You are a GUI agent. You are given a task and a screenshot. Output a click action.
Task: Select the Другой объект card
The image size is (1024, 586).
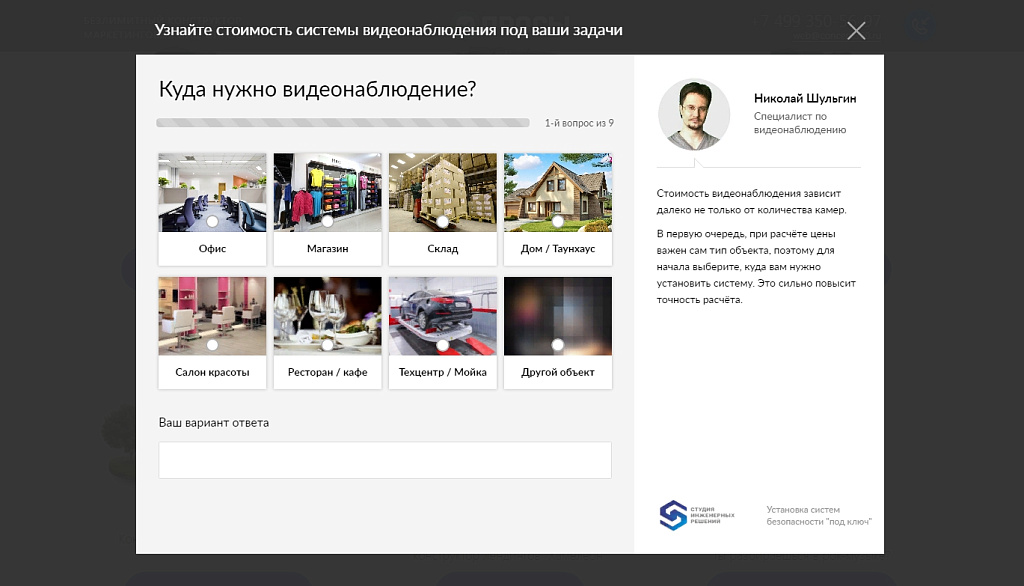pos(557,370)
